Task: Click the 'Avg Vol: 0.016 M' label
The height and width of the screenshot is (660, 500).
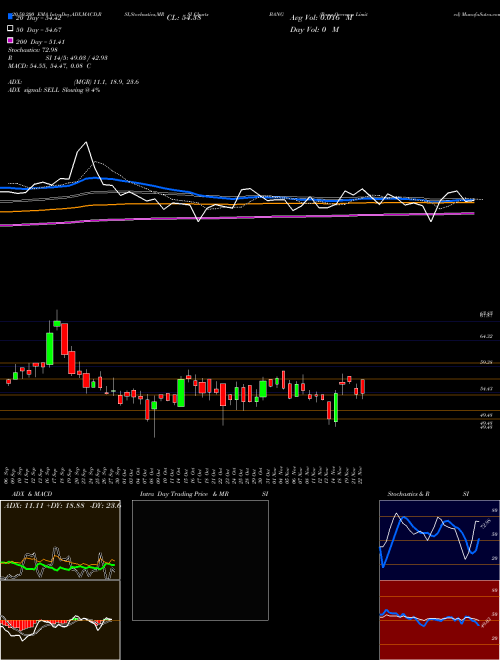Action: click(x=321, y=18)
